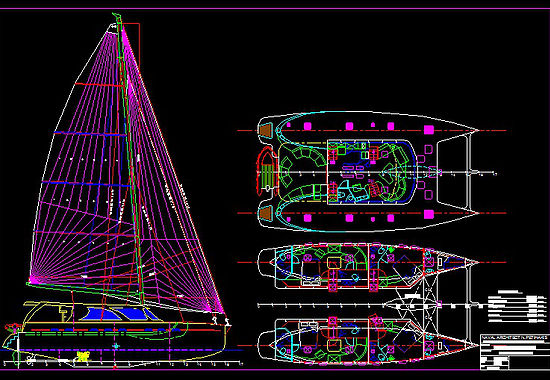
Task: Select the lower brown stern step block
Action: 266,213
